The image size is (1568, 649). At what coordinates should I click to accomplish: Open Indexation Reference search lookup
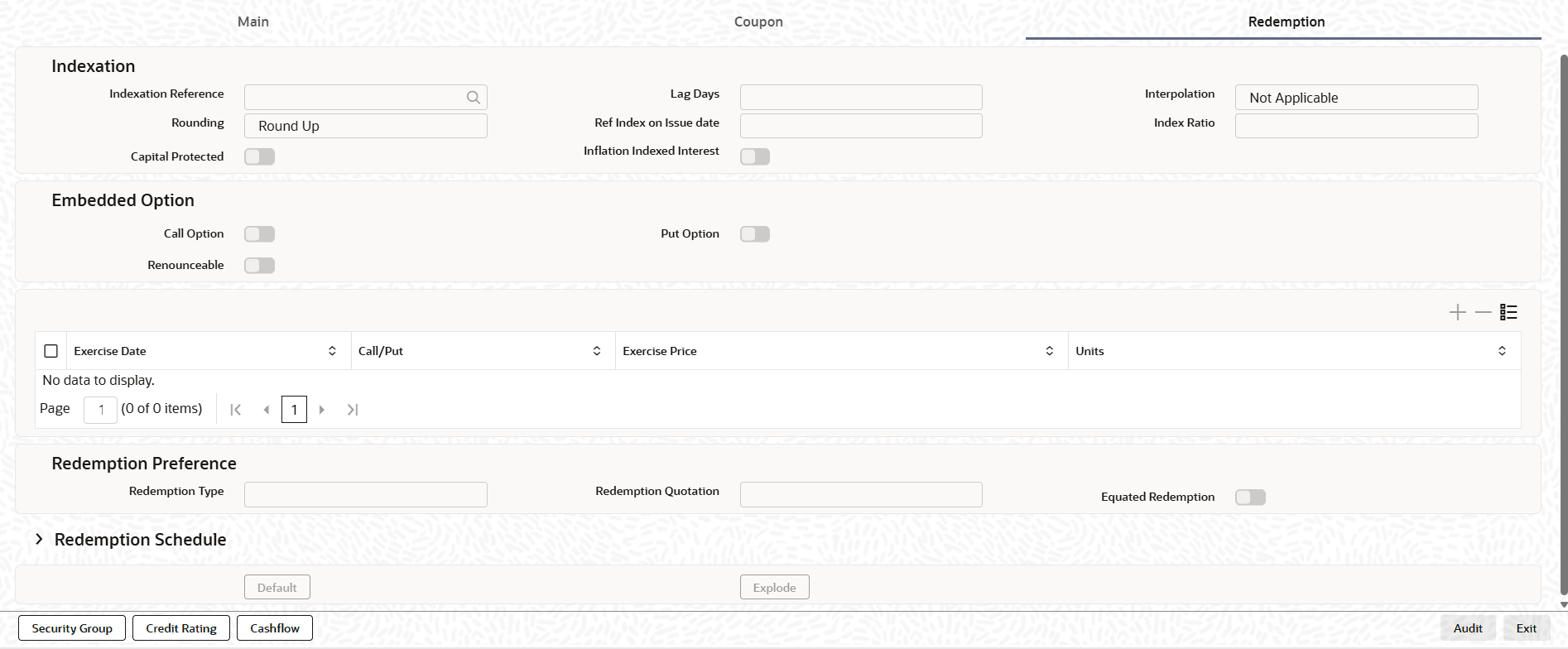coord(473,98)
